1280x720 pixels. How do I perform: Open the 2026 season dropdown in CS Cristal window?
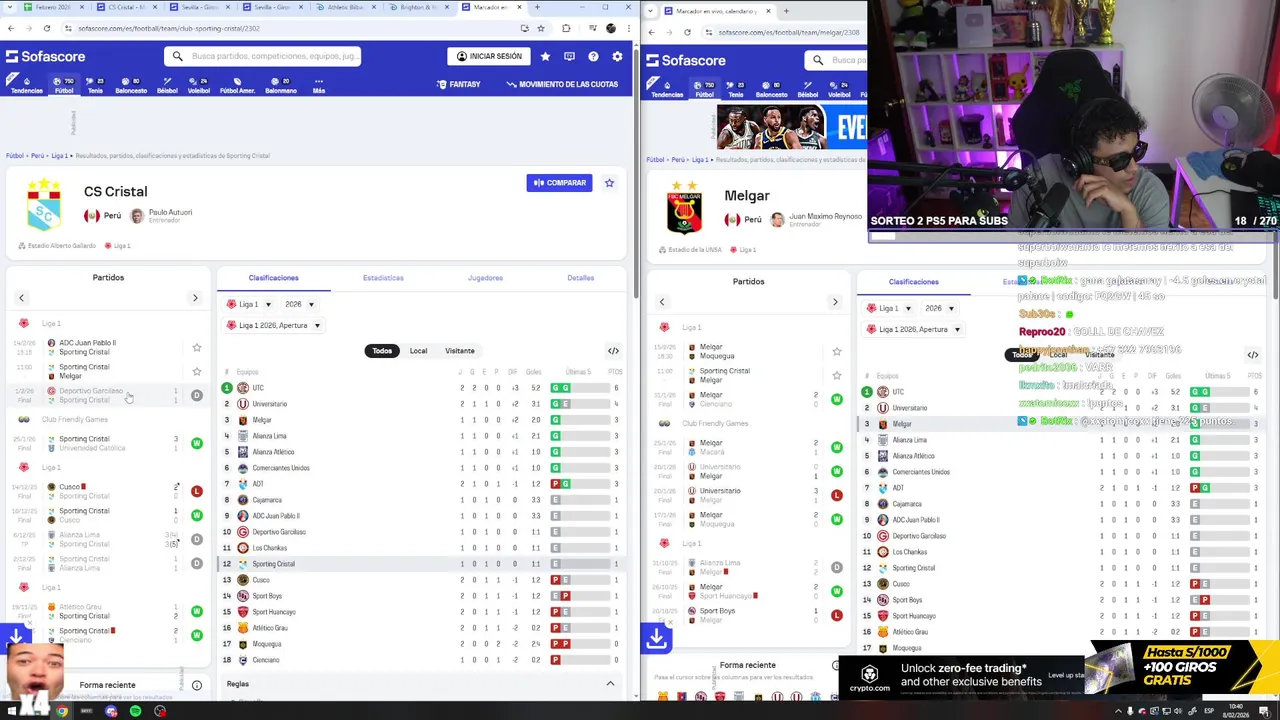click(x=298, y=304)
